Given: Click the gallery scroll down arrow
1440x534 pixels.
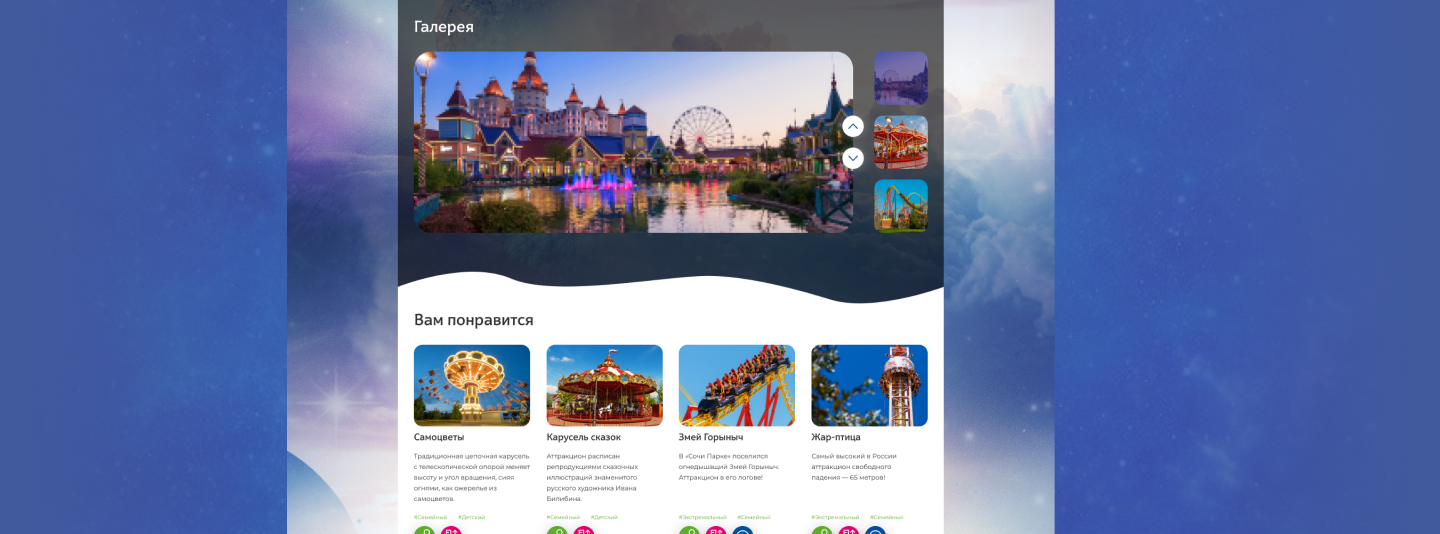Looking at the screenshot, I should [x=853, y=158].
